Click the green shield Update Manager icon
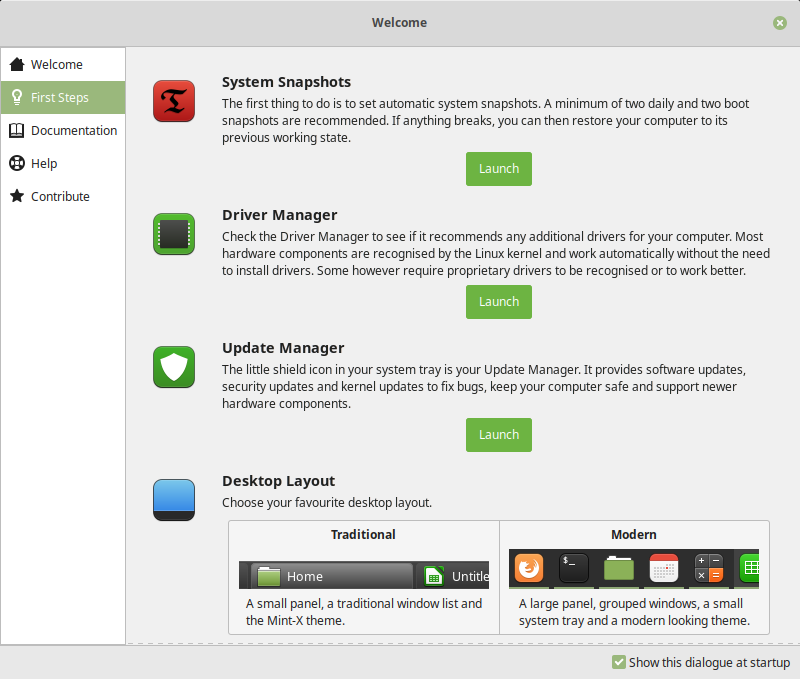This screenshot has height=679, width=800. click(x=174, y=367)
